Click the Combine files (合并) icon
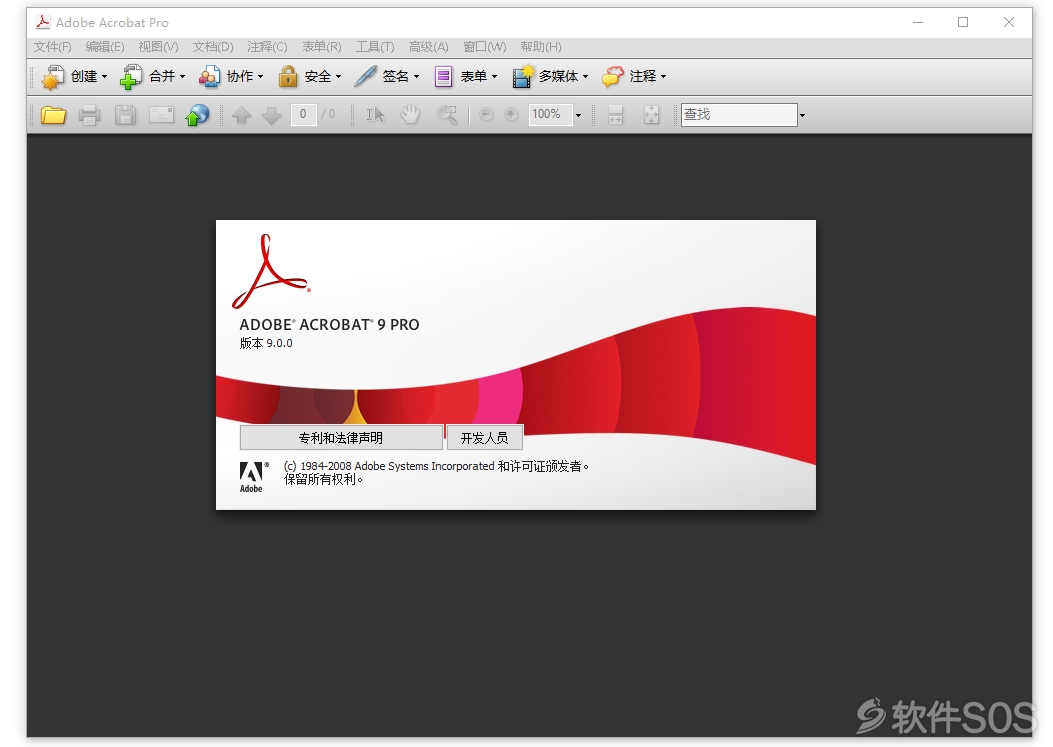 [131, 77]
